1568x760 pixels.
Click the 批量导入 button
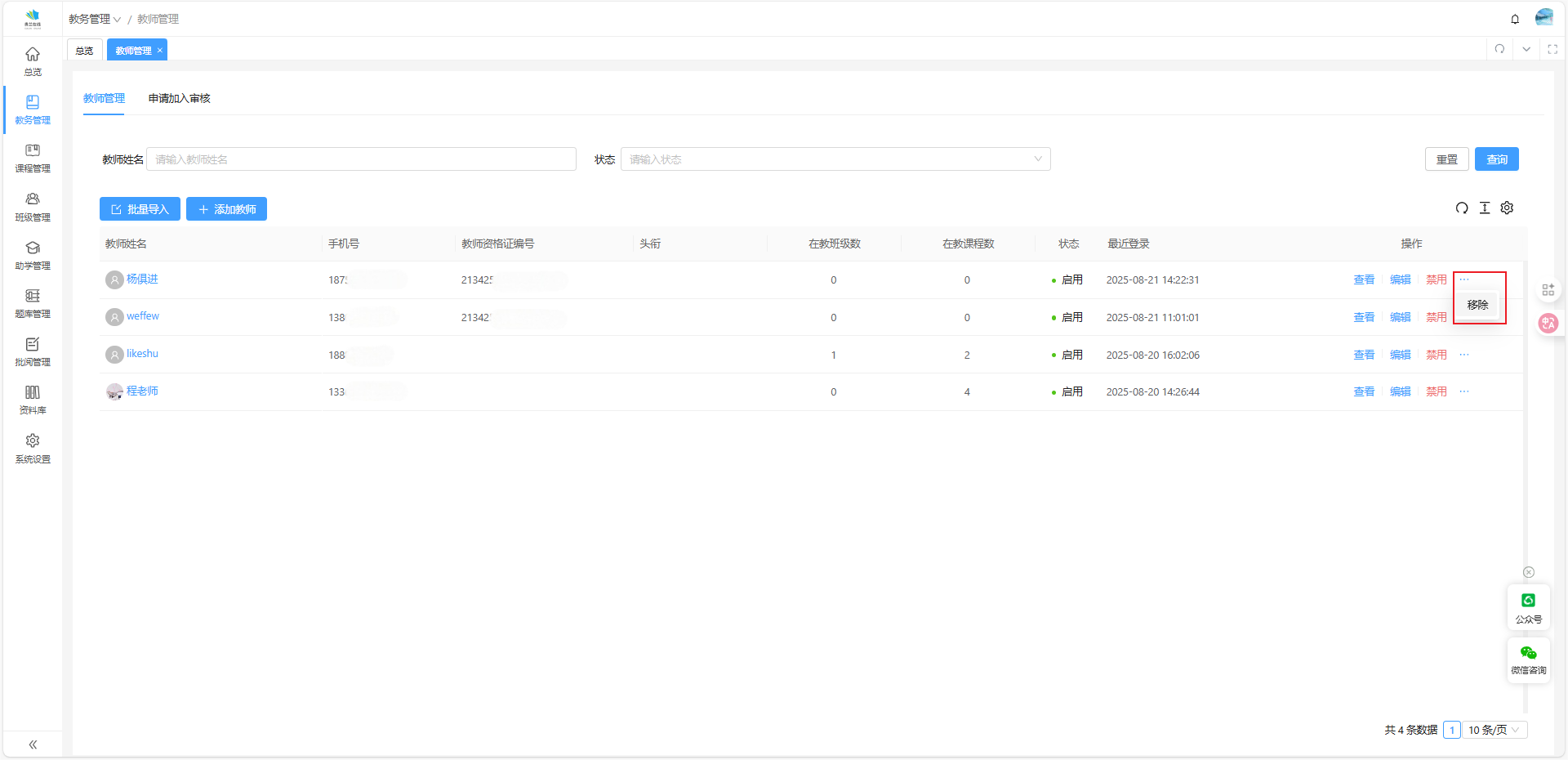pos(140,209)
